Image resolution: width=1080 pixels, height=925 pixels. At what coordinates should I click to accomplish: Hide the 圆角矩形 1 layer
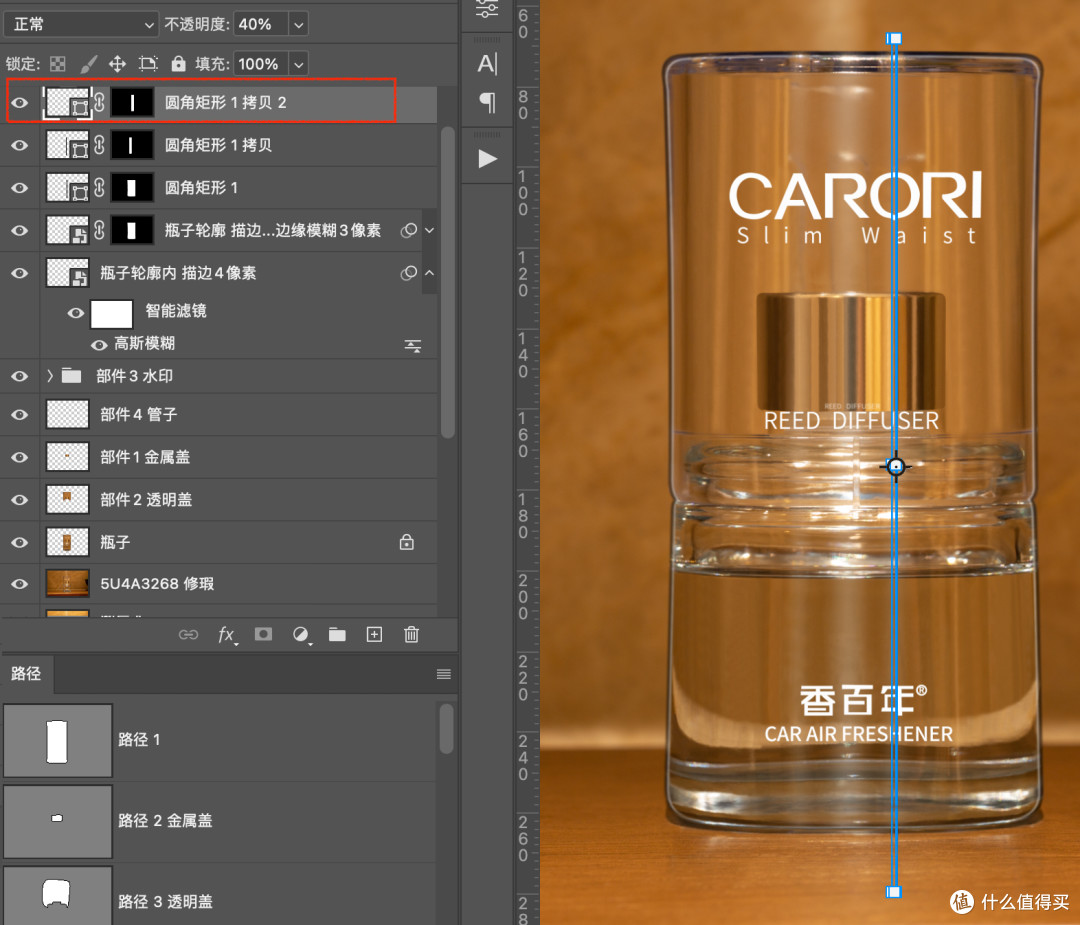click(x=20, y=188)
